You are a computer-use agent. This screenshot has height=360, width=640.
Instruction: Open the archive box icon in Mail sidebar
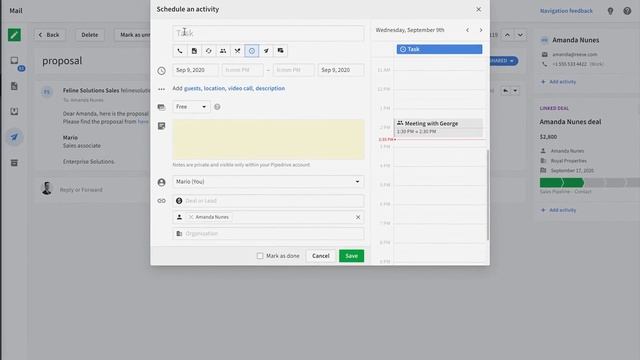coord(14,163)
